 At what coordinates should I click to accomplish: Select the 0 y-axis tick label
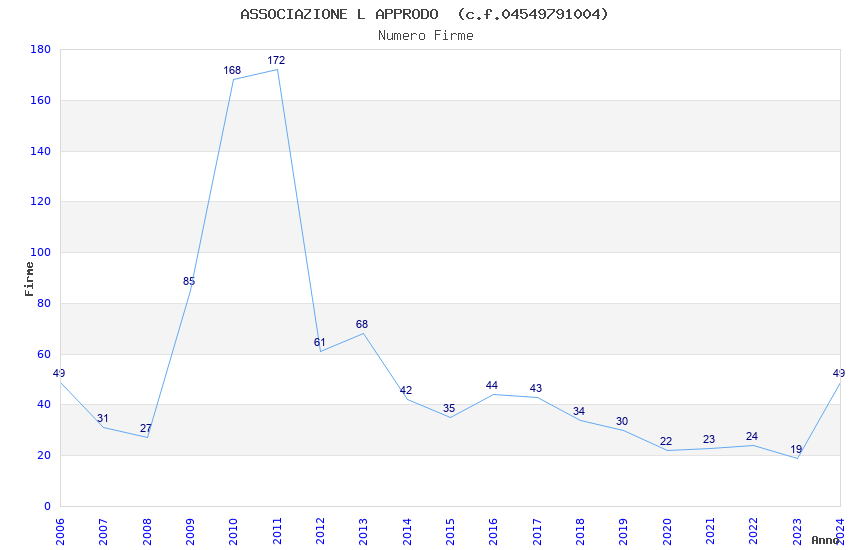(x=47, y=506)
